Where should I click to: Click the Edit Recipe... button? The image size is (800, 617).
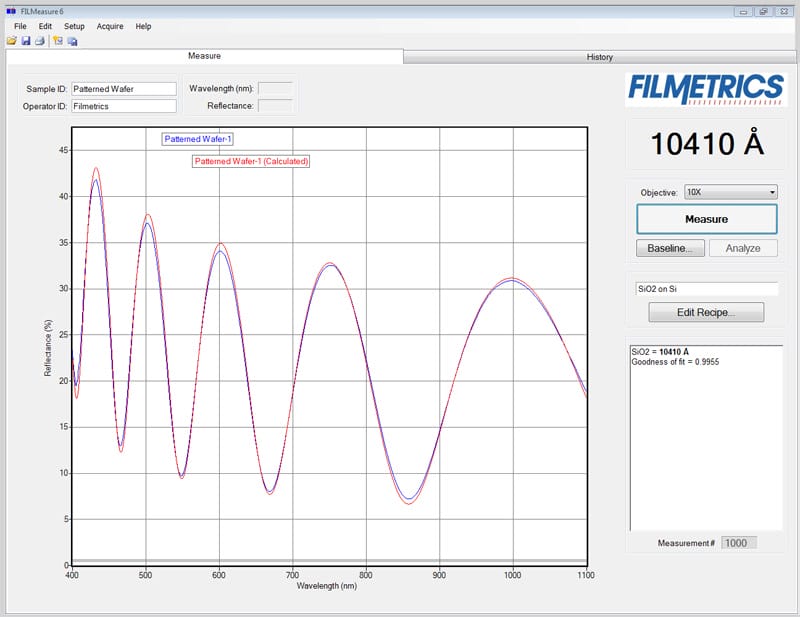[x=706, y=313]
